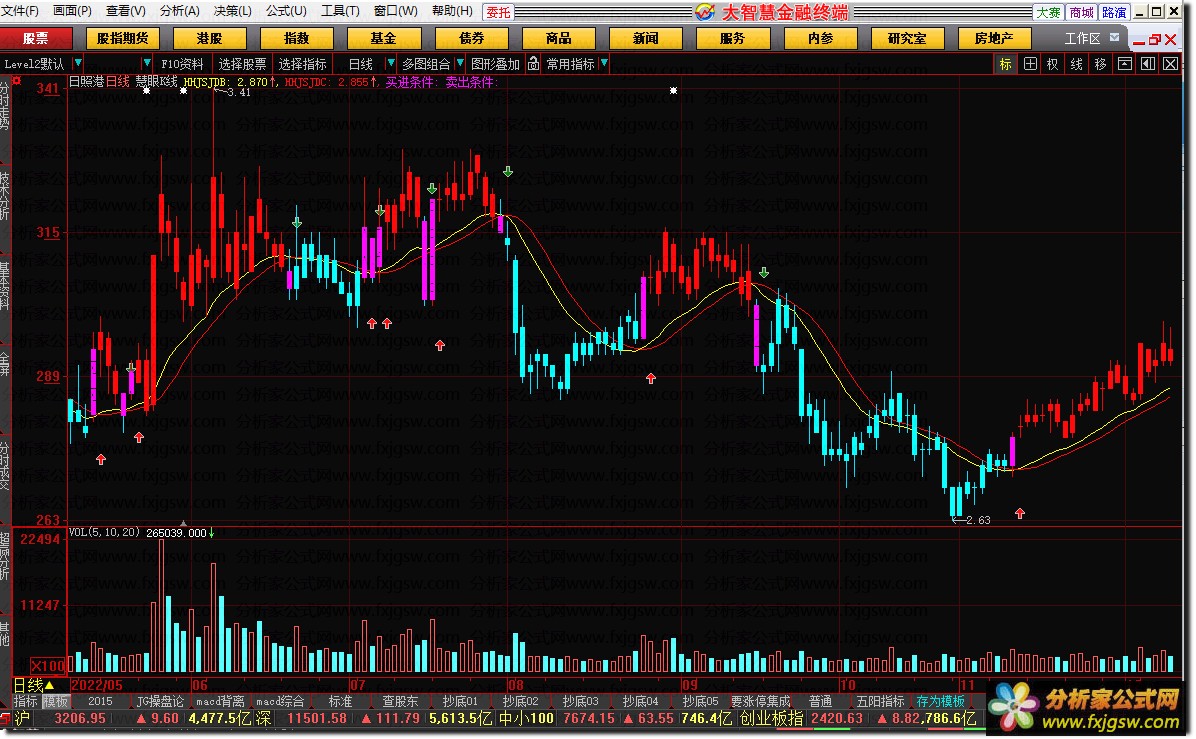Select the 商品 tab
The height and width of the screenshot is (739, 1196).
[x=558, y=38]
